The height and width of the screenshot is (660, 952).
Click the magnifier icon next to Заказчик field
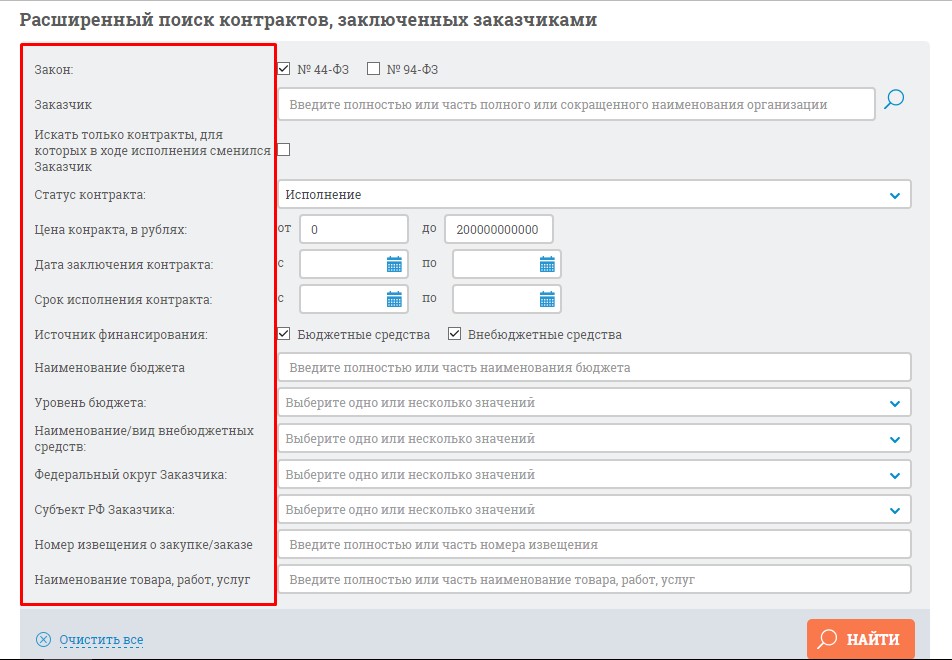pyautogui.click(x=894, y=99)
